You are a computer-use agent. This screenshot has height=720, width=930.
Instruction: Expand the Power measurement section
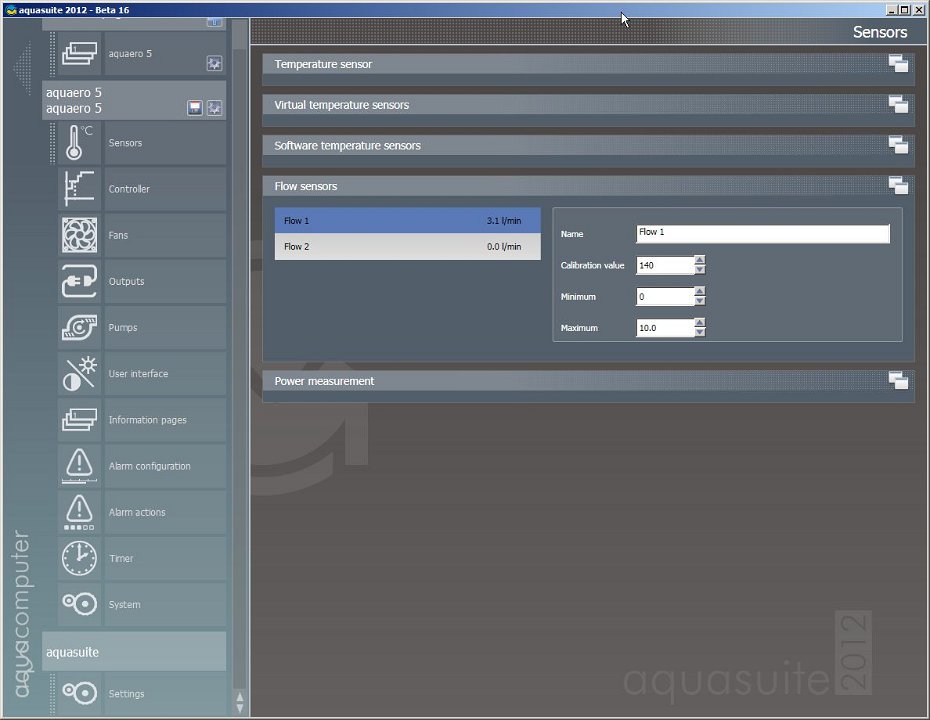[898, 380]
